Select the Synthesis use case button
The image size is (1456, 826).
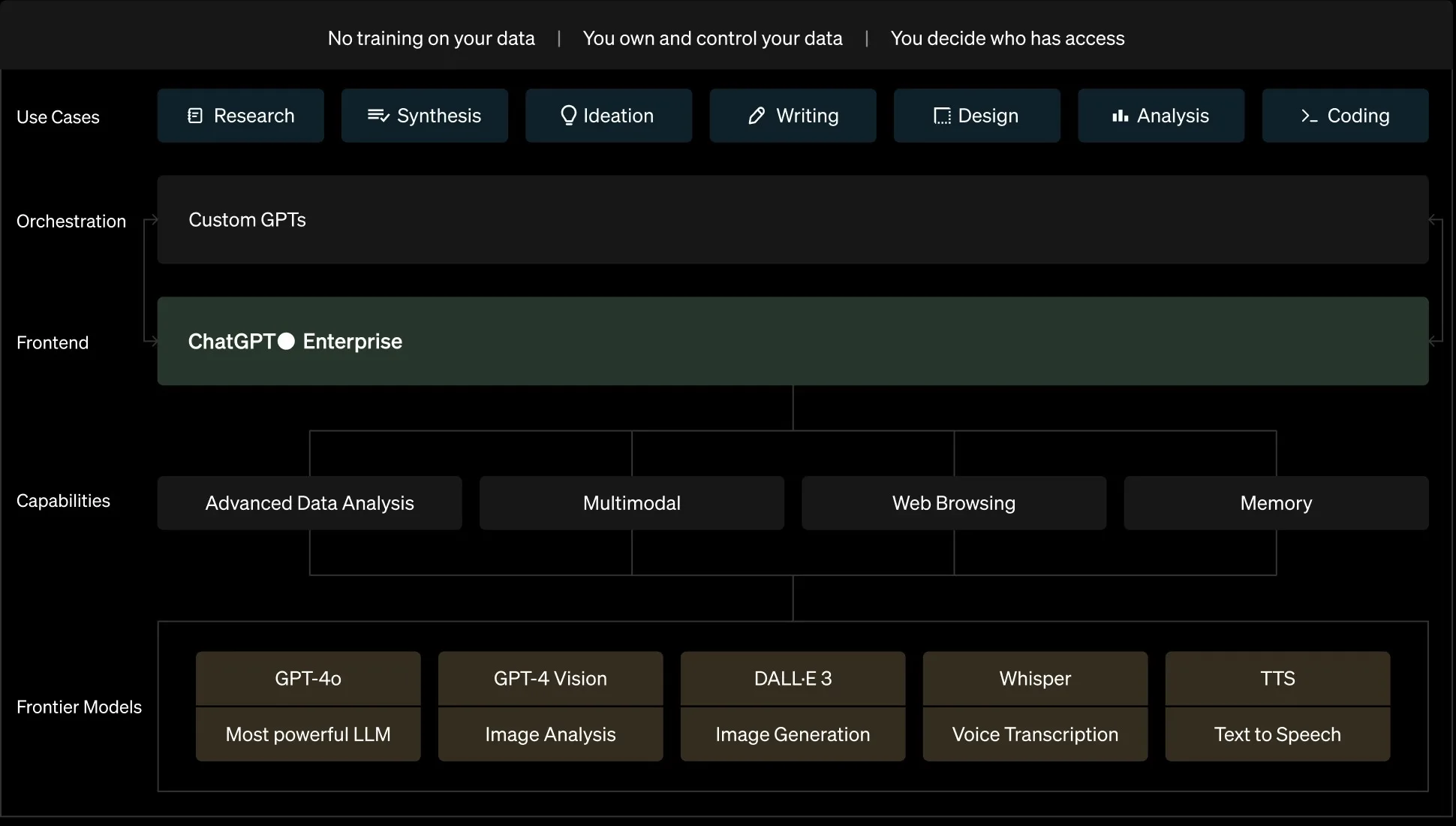(x=425, y=116)
